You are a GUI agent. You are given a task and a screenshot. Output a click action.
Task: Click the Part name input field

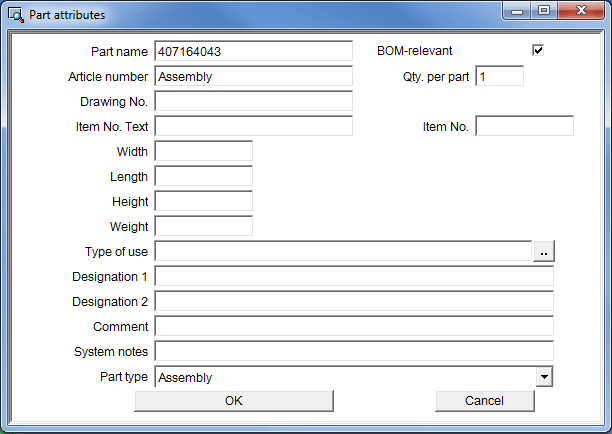[x=253, y=51]
